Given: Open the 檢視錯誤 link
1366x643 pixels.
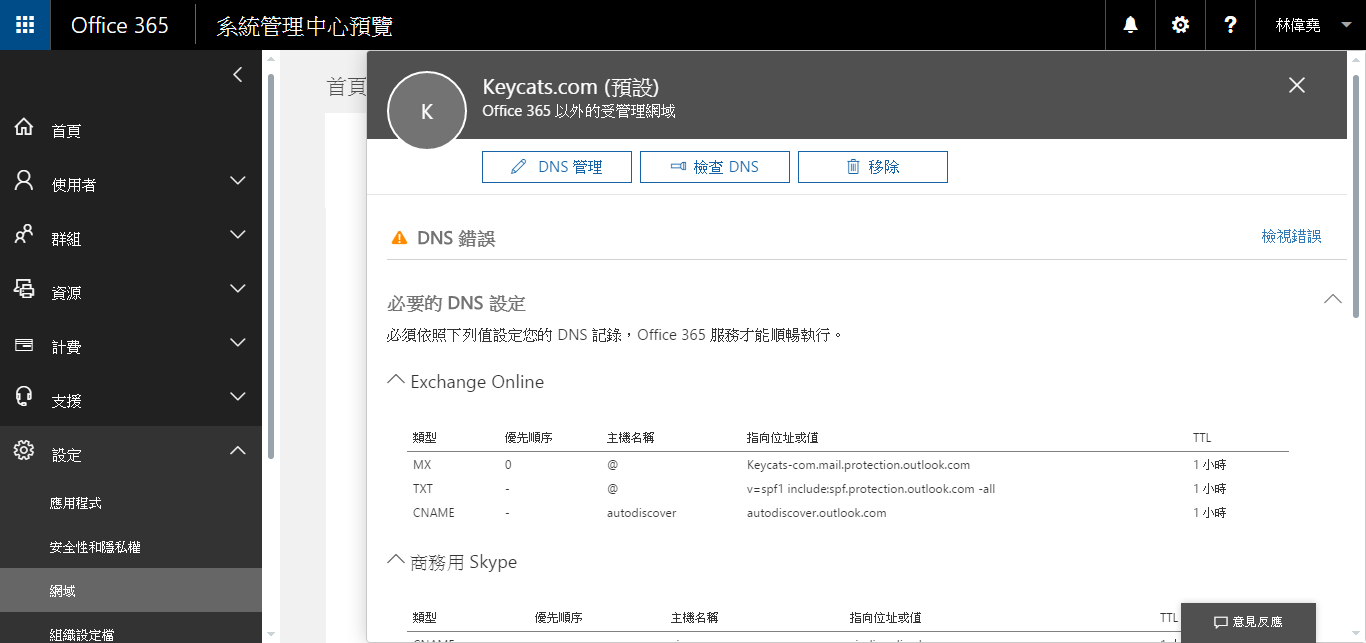Looking at the screenshot, I should pos(1291,236).
